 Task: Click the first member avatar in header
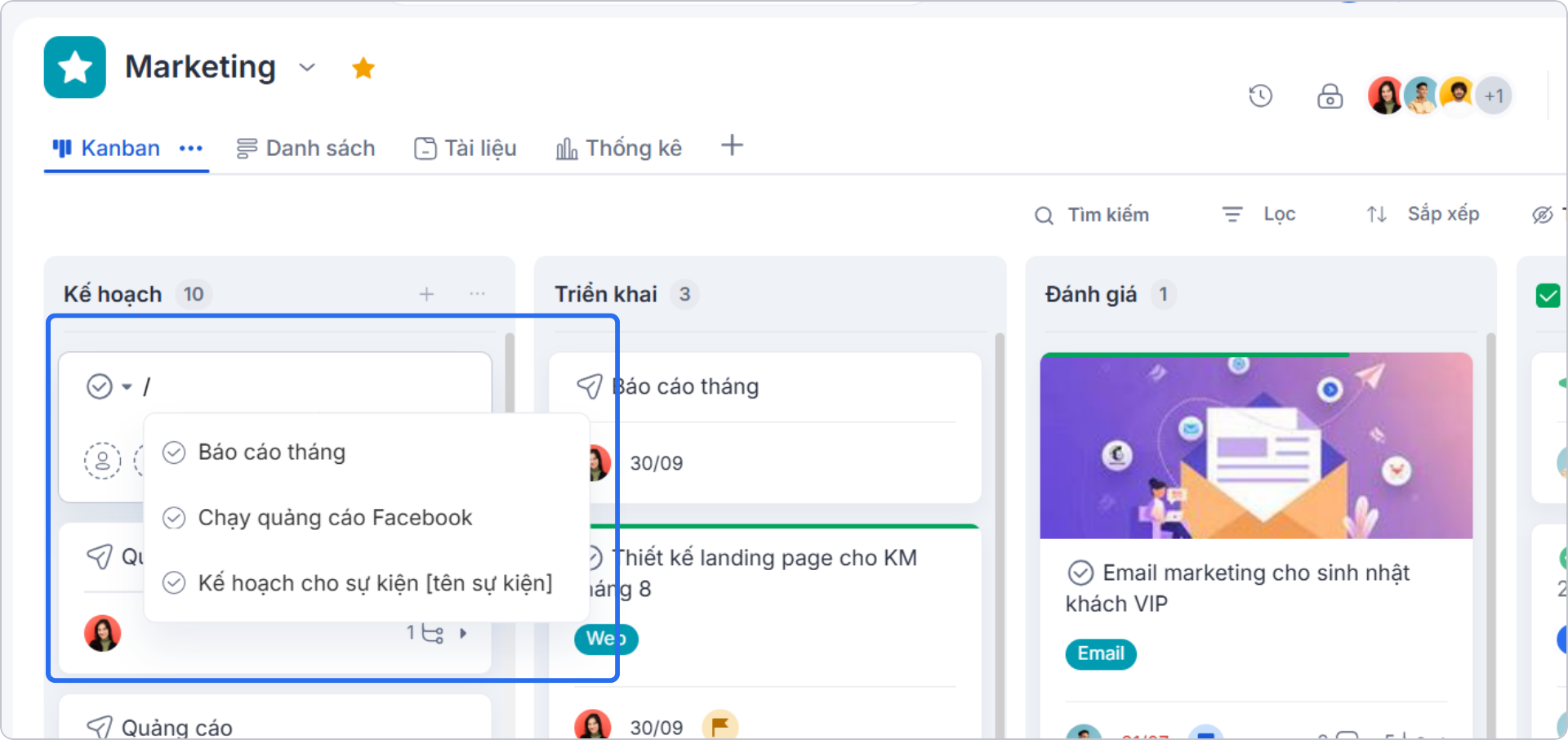click(1386, 96)
